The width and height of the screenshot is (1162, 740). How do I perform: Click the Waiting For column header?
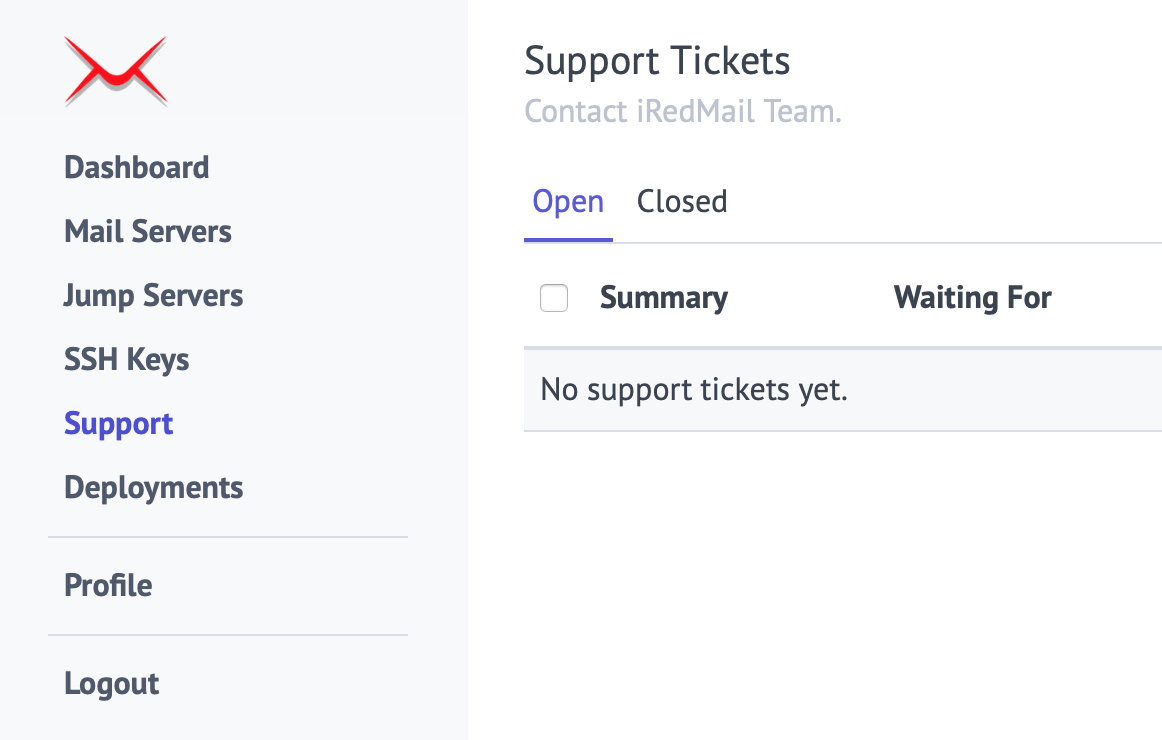tap(972, 298)
